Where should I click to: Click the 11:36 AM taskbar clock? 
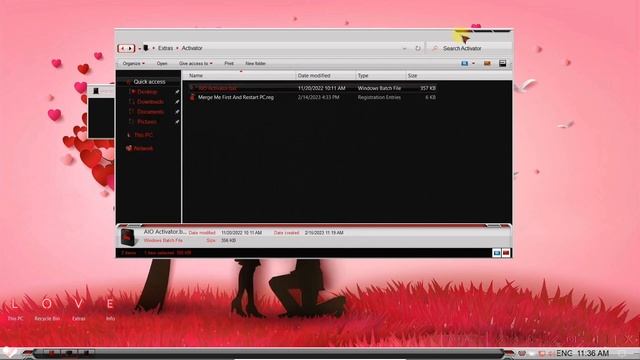tap(593, 353)
